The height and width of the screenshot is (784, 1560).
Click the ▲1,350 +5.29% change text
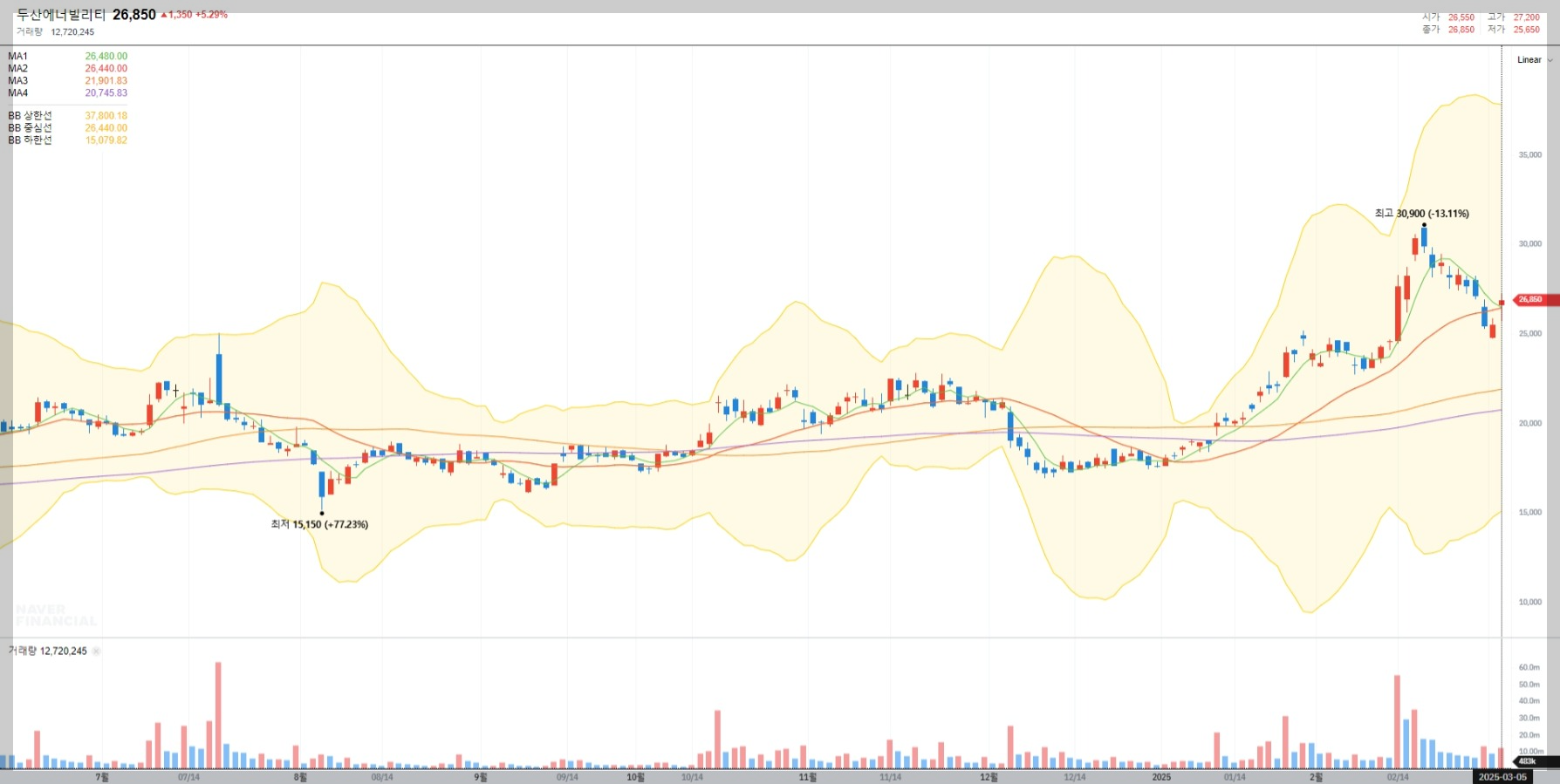pyautogui.click(x=194, y=15)
